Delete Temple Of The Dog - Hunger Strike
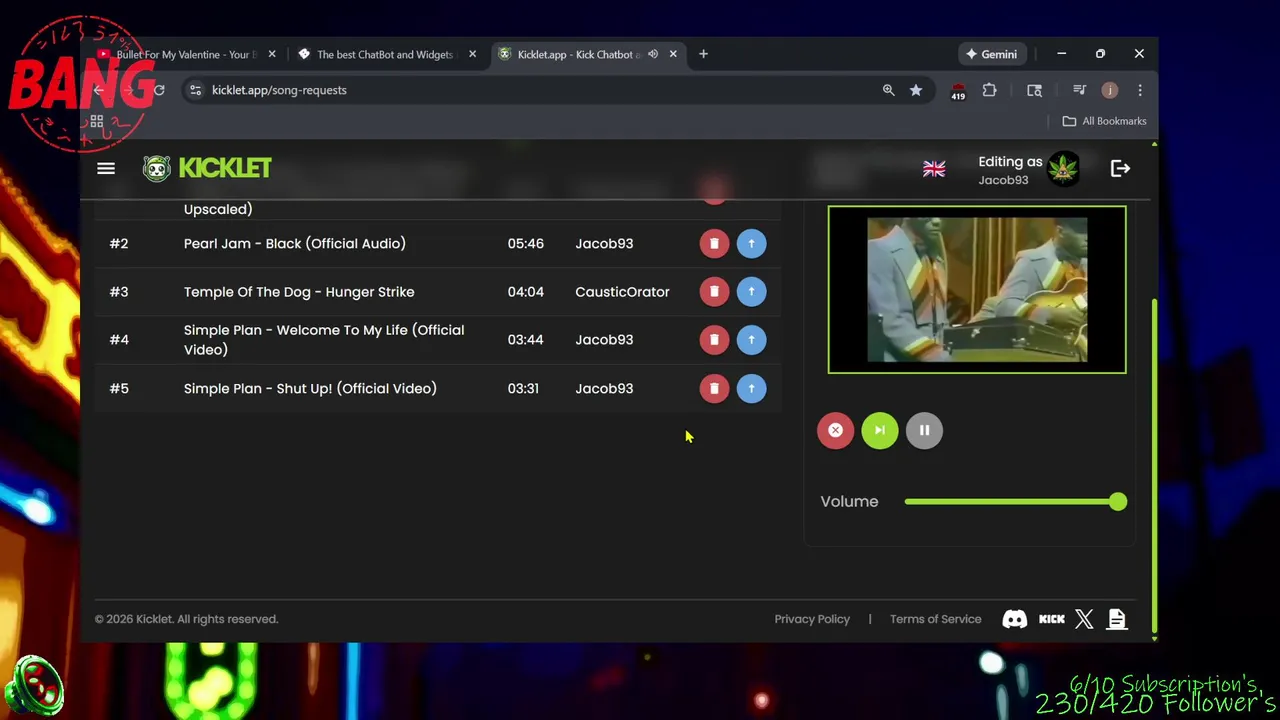Viewport: 1280px width, 720px height. coord(714,291)
